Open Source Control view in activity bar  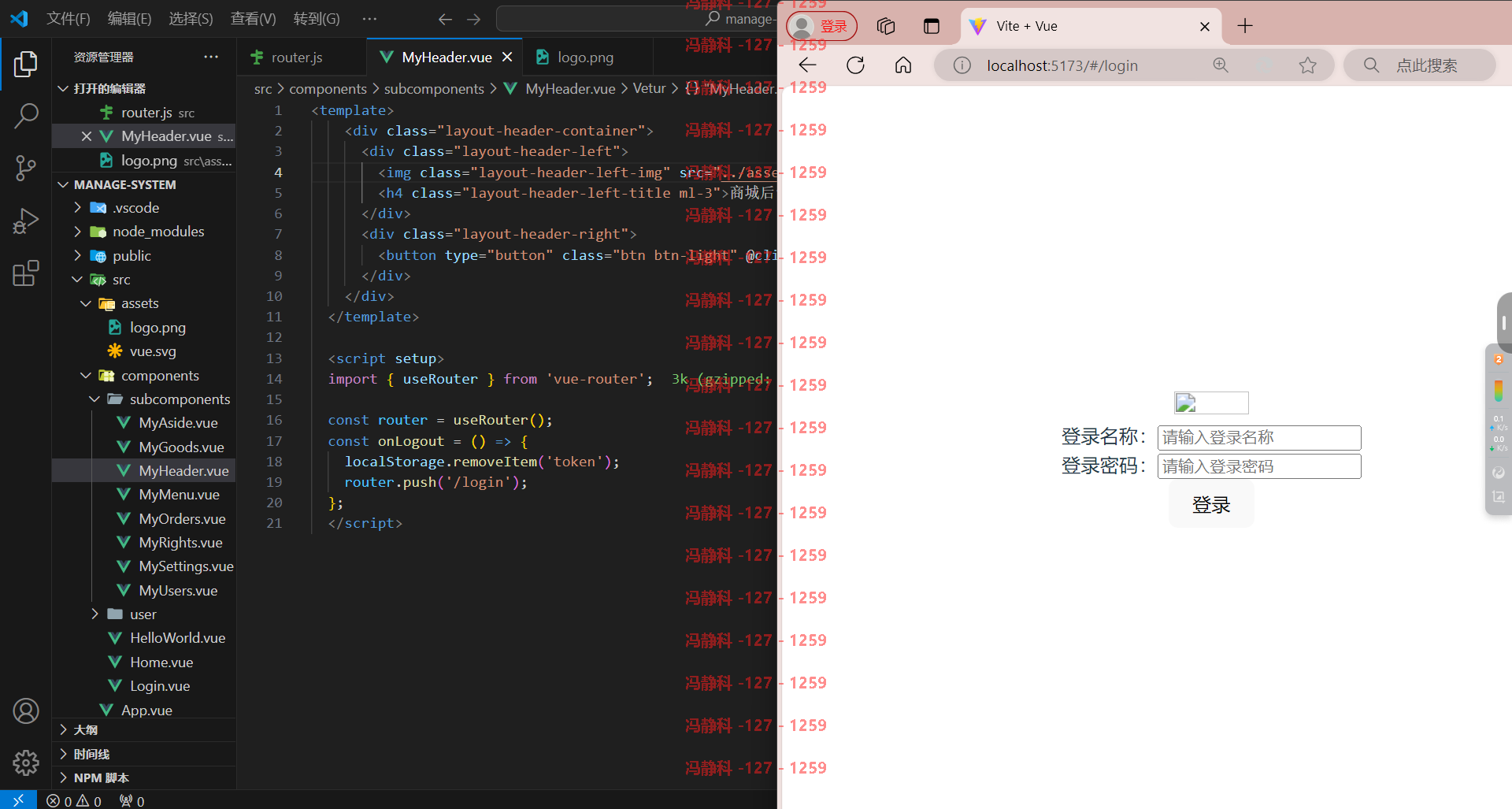coord(25,168)
